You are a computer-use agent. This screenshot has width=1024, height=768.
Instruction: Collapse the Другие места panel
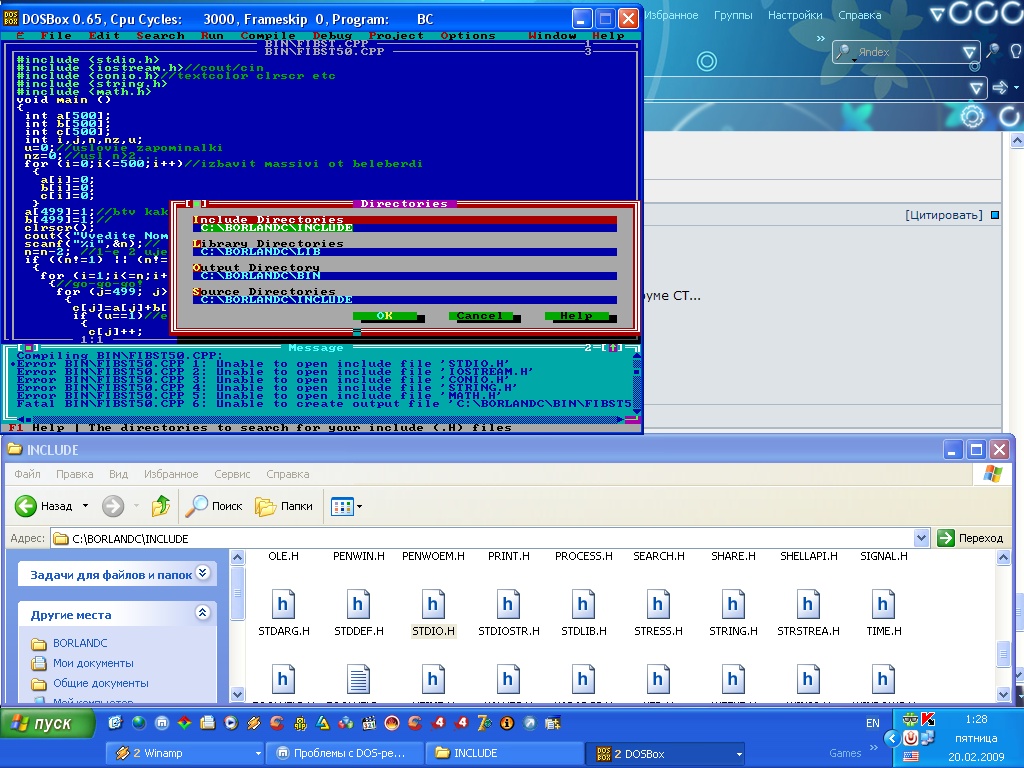click(x=202, y=613)
